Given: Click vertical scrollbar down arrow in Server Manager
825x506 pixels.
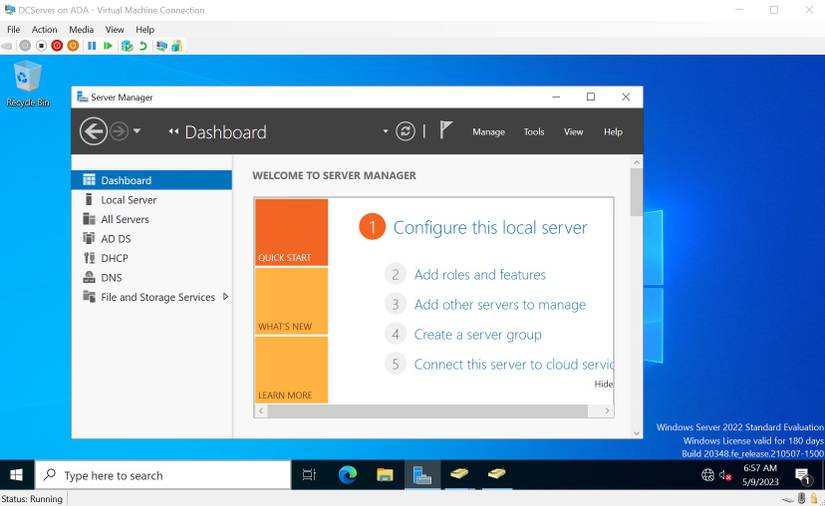Looking at the screenshot, I should [x=637, y=433].
